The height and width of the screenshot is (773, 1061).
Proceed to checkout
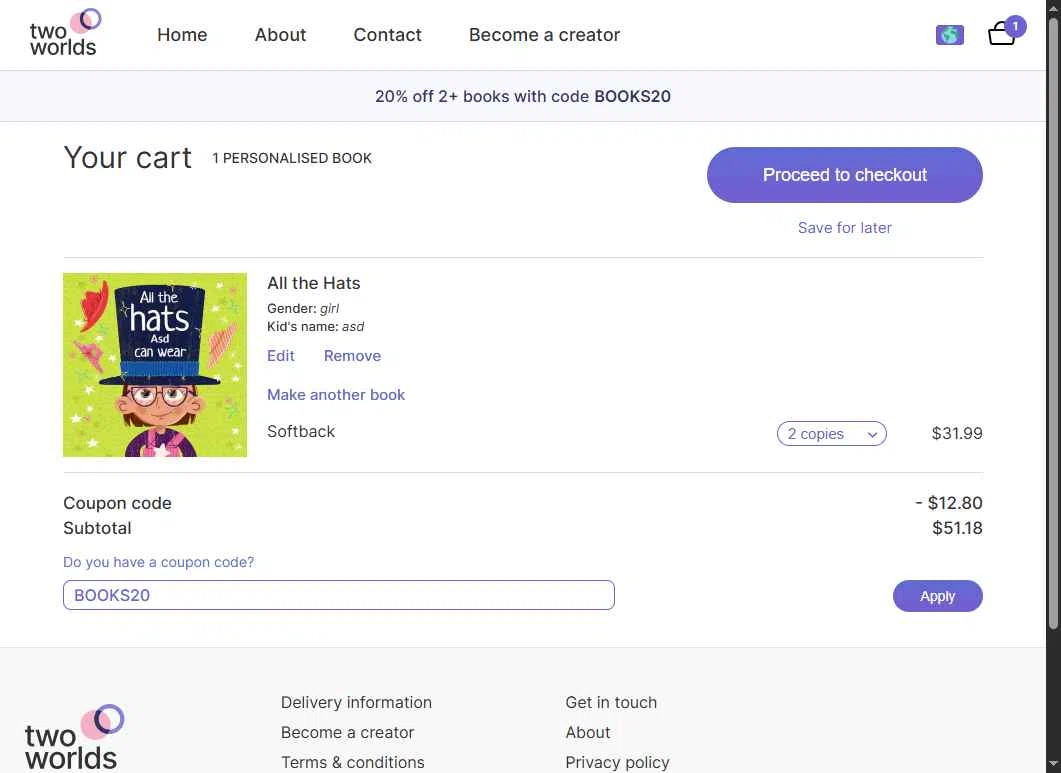[x=844, y=175]
